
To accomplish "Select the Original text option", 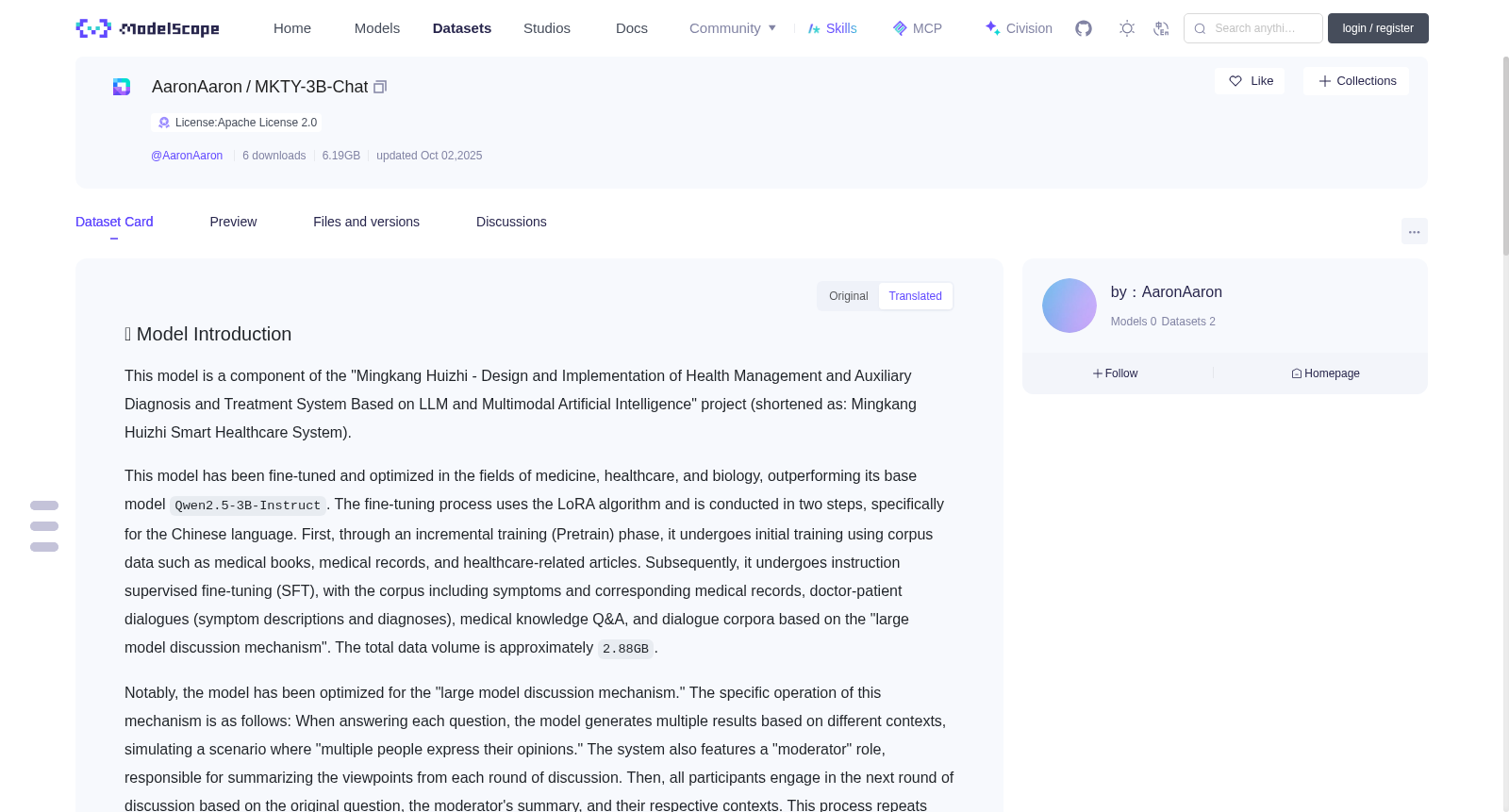I will coord(848,296).
